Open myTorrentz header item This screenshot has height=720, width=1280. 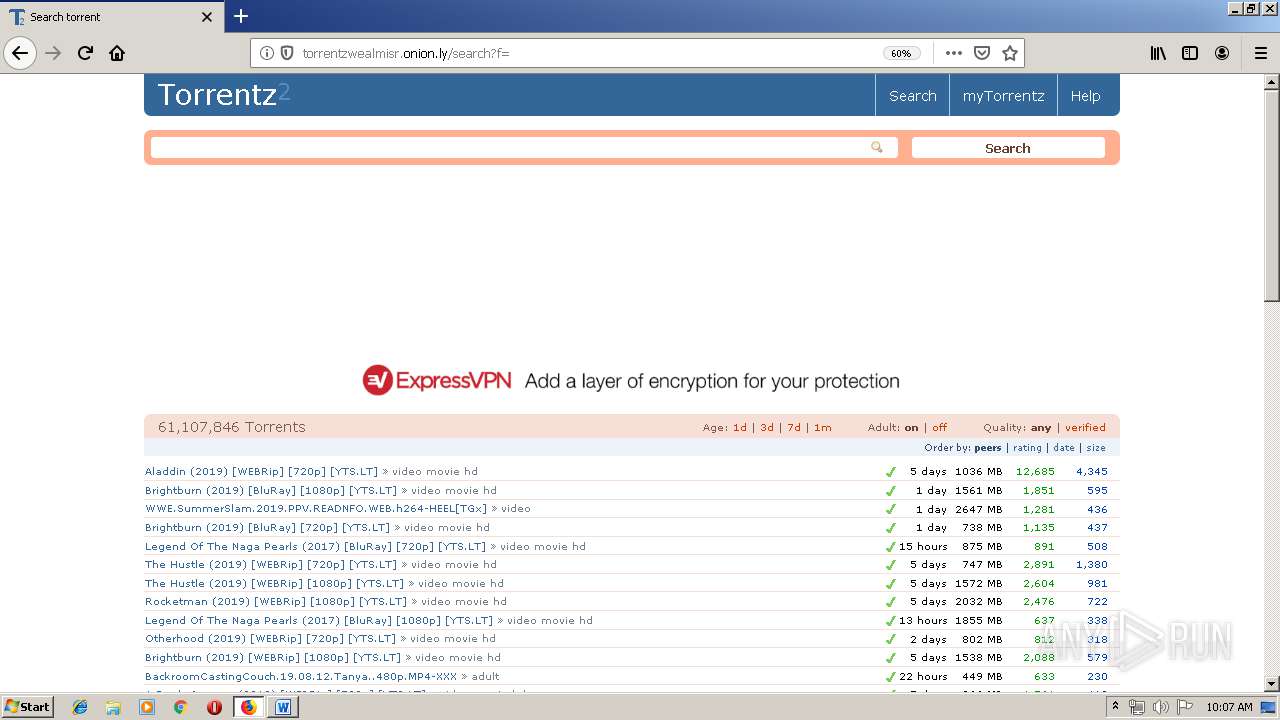1003,96
